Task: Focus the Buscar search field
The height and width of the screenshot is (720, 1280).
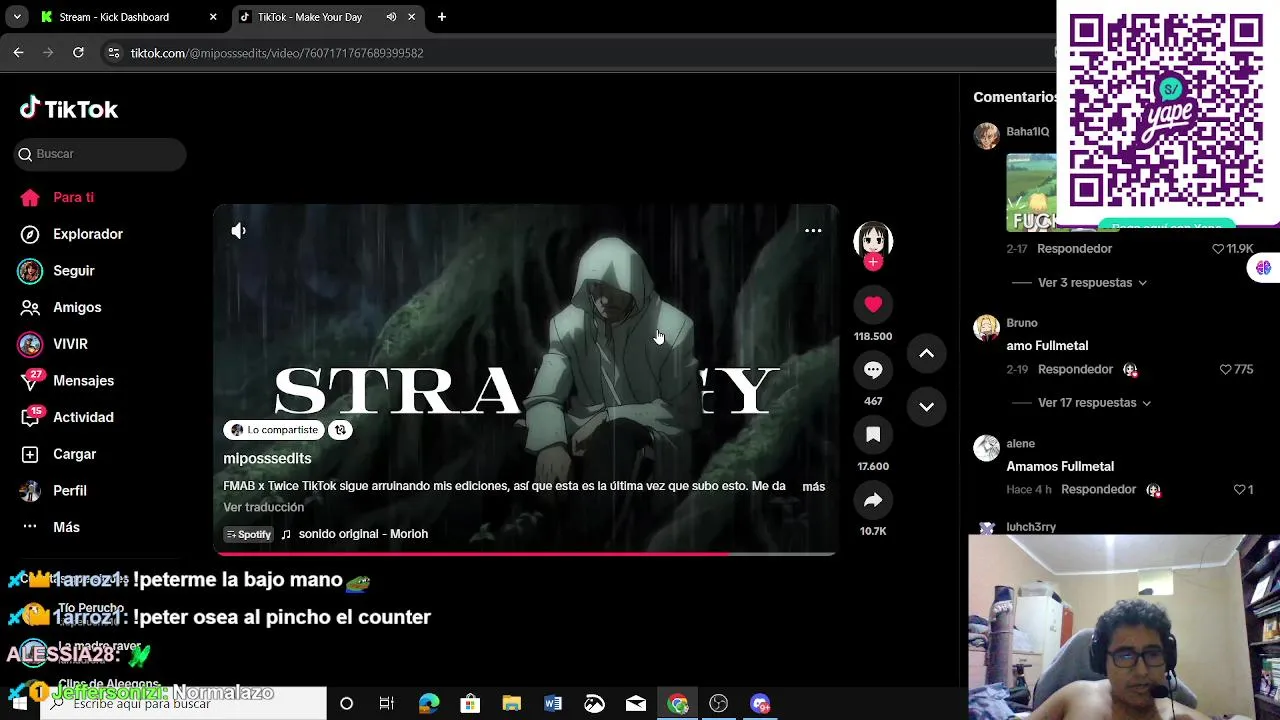Action: click(100, 154)
